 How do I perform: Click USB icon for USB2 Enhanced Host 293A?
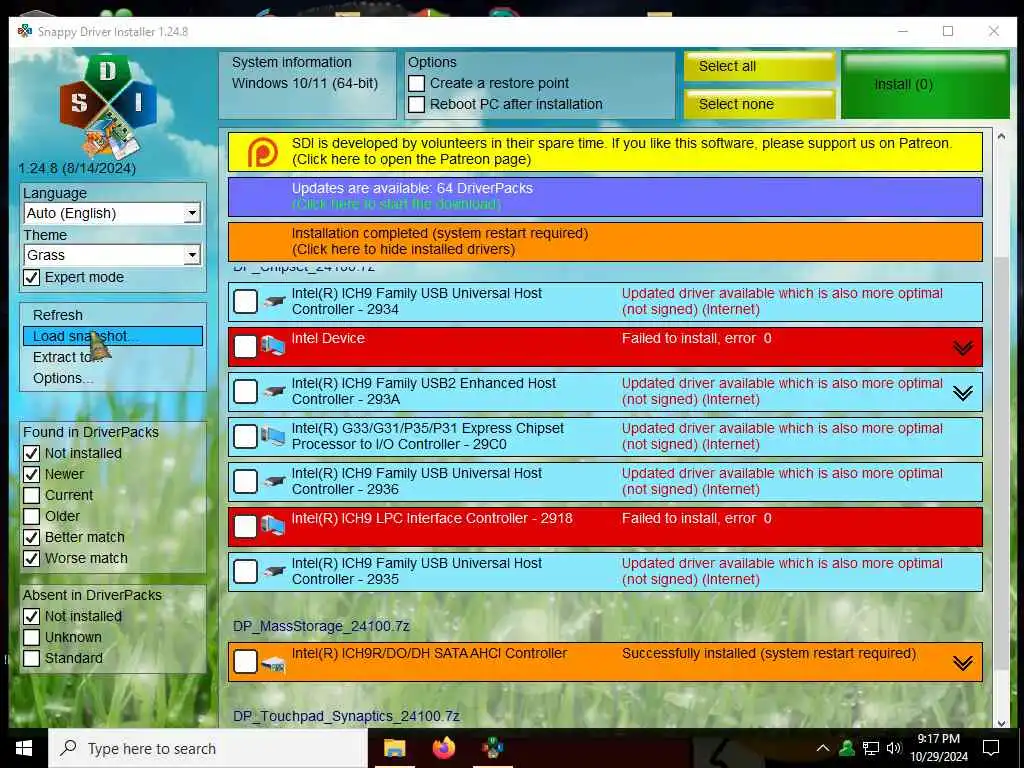coord(274,392)
